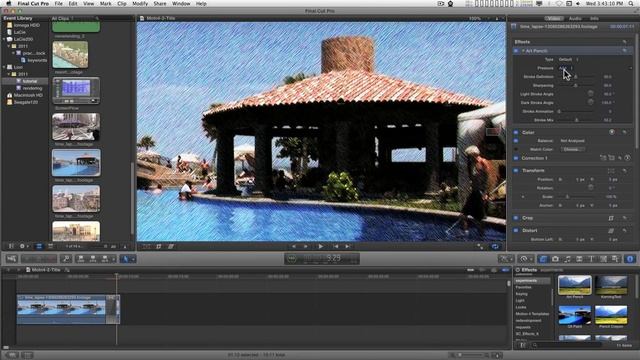Switch Event Browser to filmstrip view

(39, 246)
